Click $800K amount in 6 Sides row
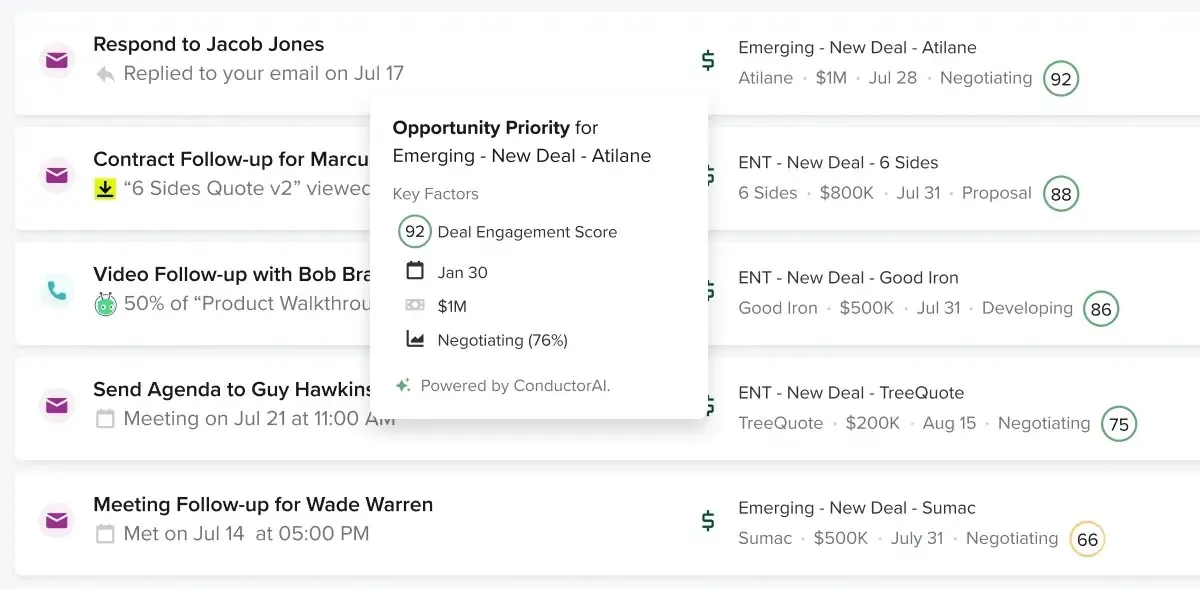Viewport: 1200px width, 590px height. click(x=846, y=192)
